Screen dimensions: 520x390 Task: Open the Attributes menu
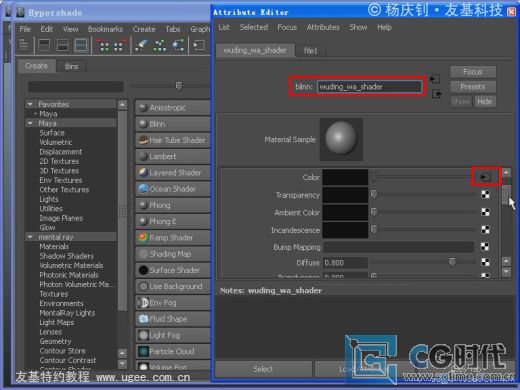[x=323, y=27]
